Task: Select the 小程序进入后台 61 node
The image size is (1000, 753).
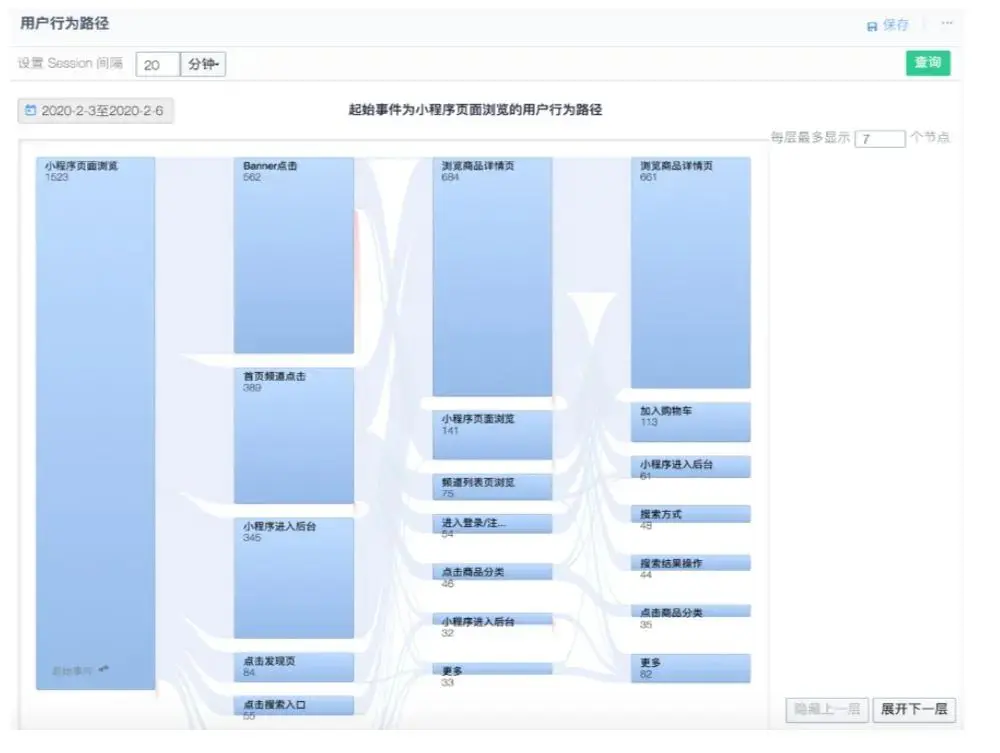Action: 691,466
